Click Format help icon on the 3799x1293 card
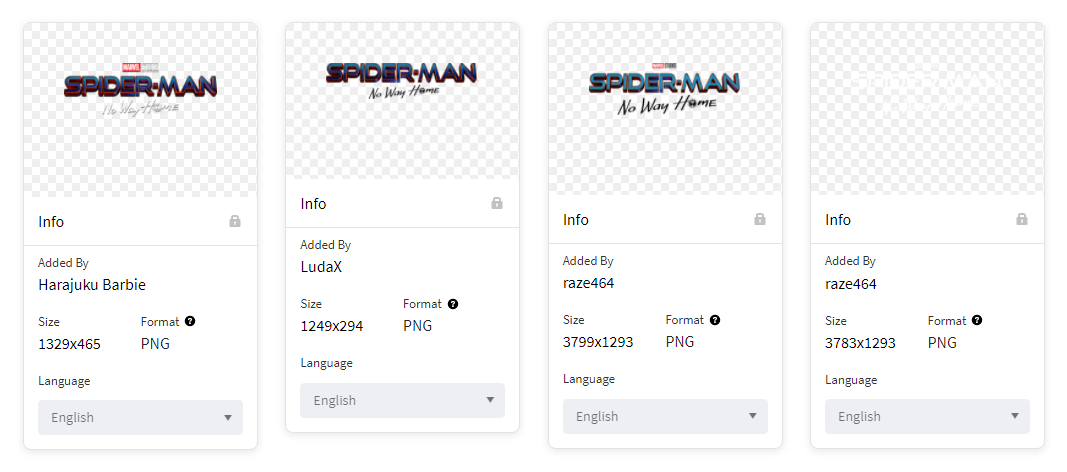This screenshot has width=1067, height=472. click(x=715, y=321)
